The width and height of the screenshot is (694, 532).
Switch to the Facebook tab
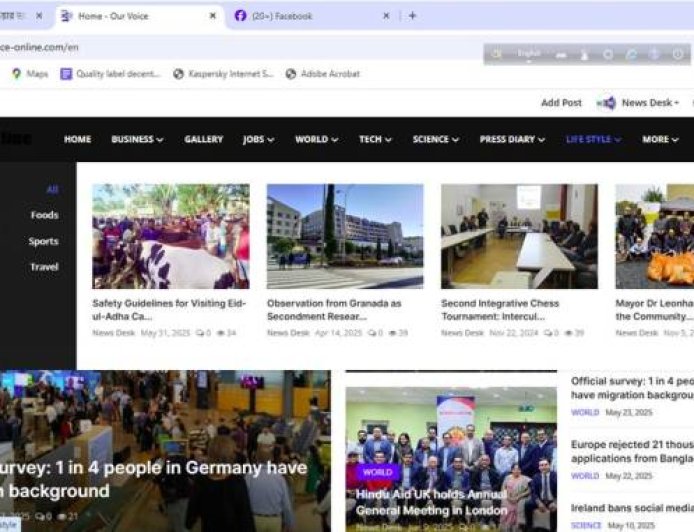[300, 16]
